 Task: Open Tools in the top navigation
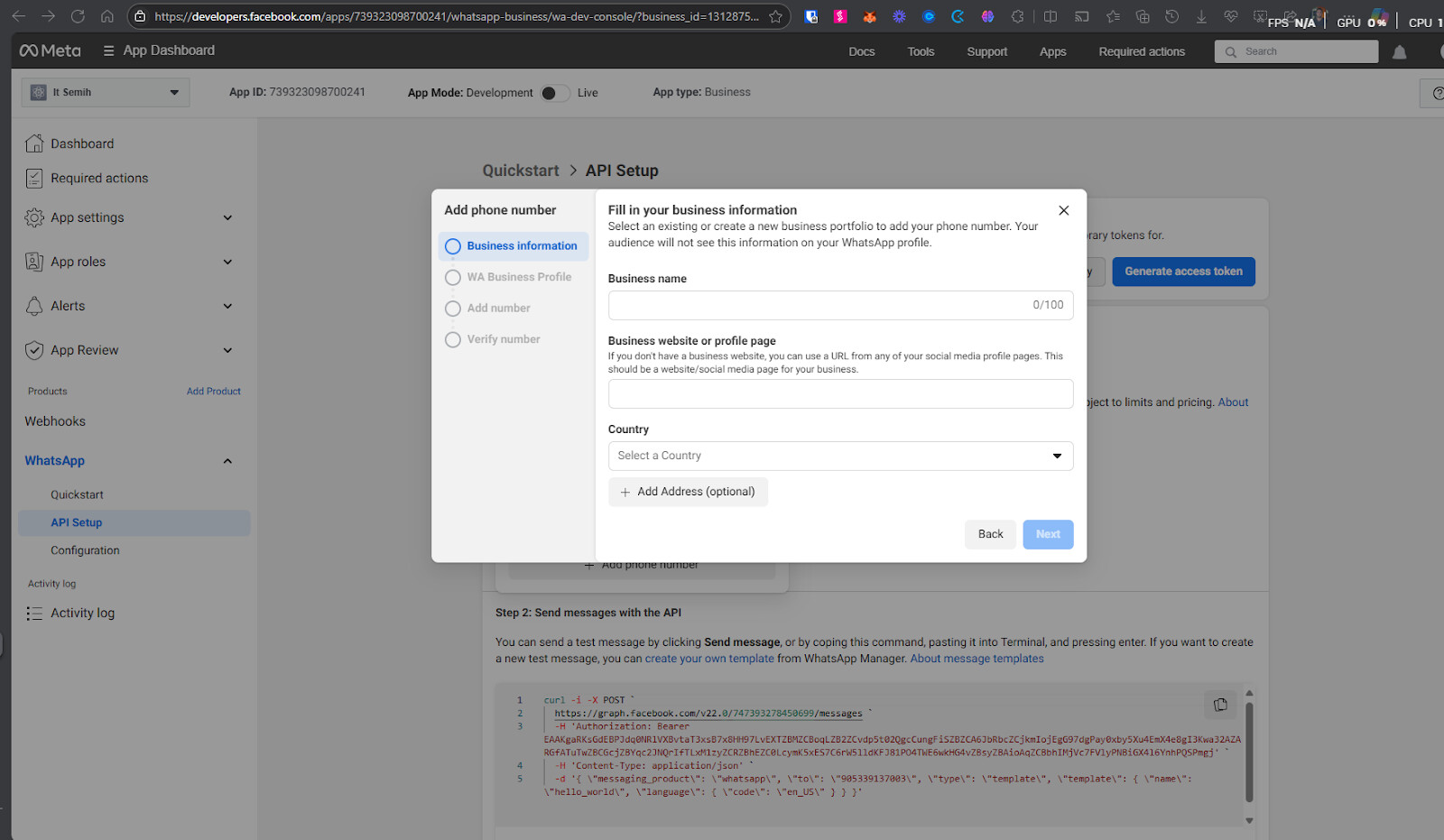[921, 51]
